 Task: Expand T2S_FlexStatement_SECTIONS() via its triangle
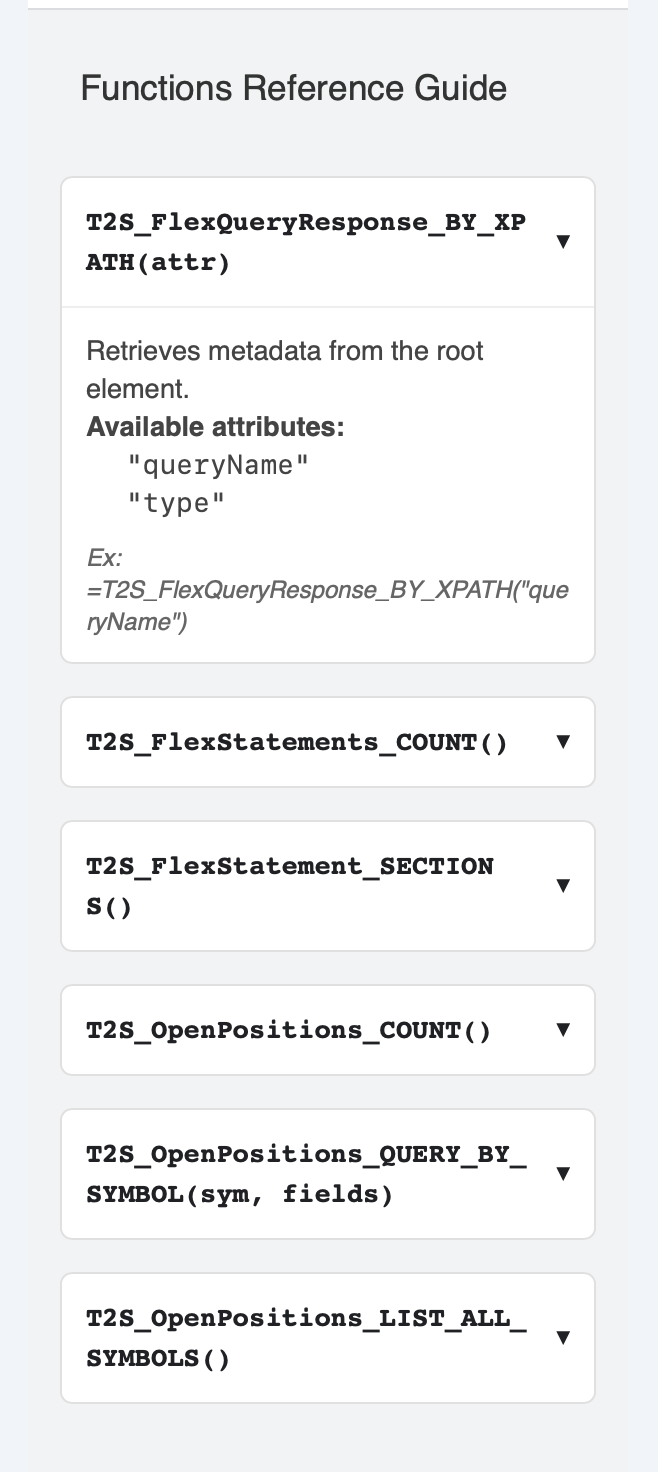563,886
